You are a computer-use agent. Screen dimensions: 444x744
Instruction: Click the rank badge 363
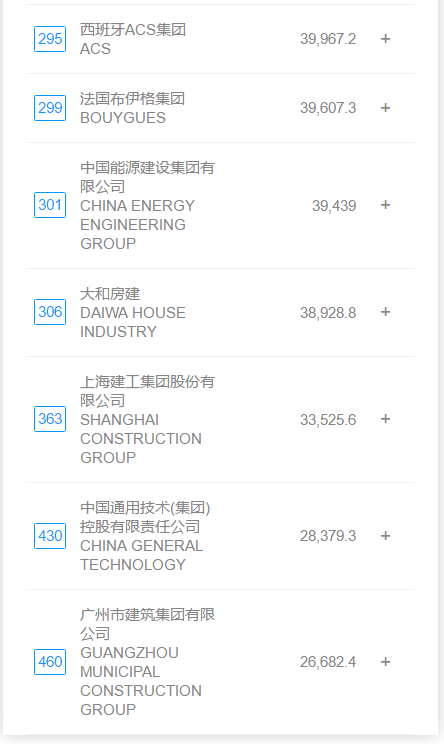tap(50, 419)
